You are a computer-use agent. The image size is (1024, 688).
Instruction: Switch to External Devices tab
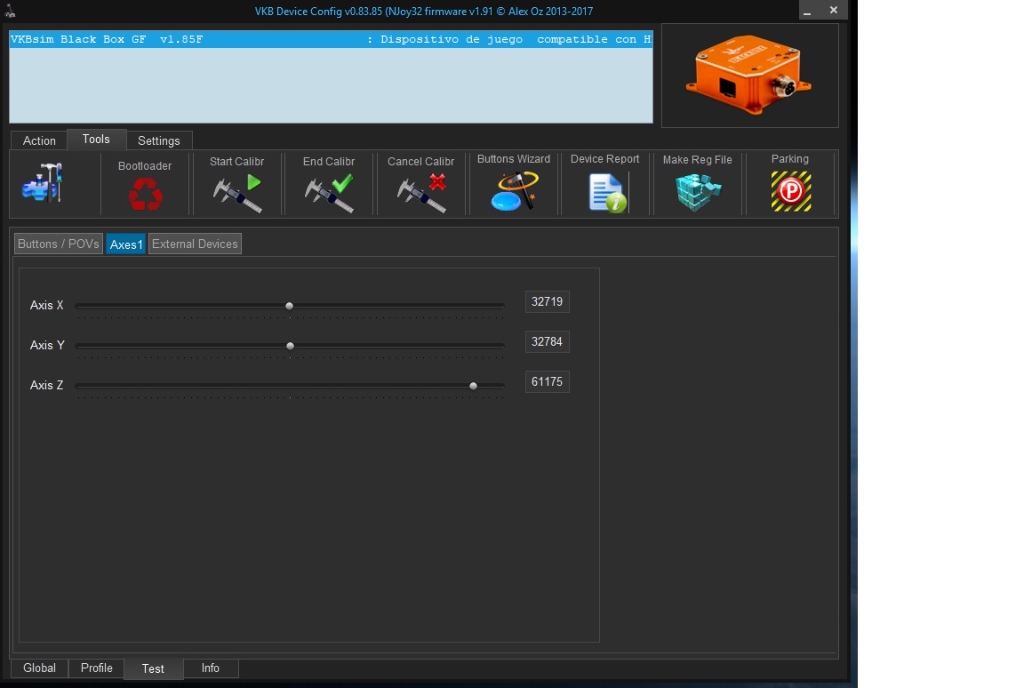pyautogui.click(x=195, y=244)
